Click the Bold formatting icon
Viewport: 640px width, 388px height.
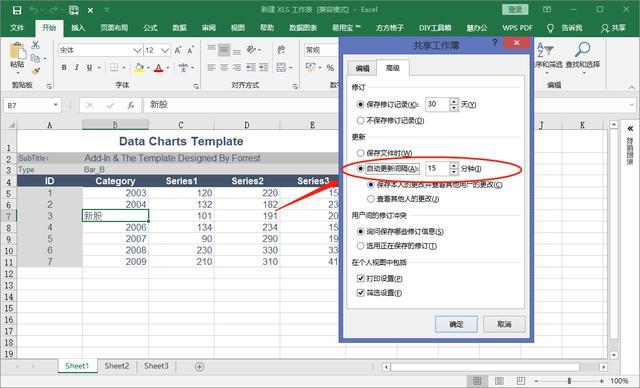pyautogui.click(x=64, y=68)
